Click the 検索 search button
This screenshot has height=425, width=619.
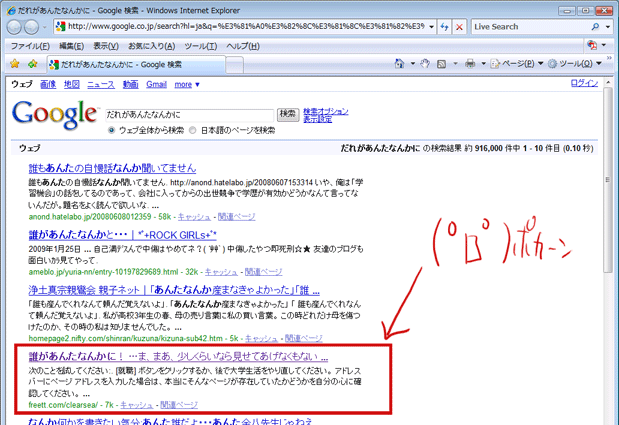click(x=288, y=114)
